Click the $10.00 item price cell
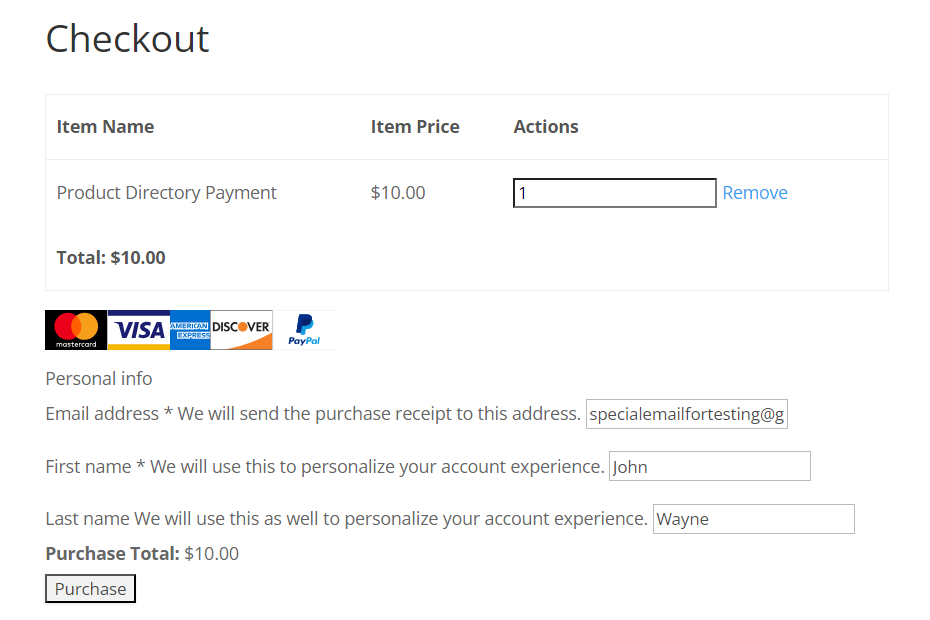Viewport: 930px width, 620px height. coord(398,193)
